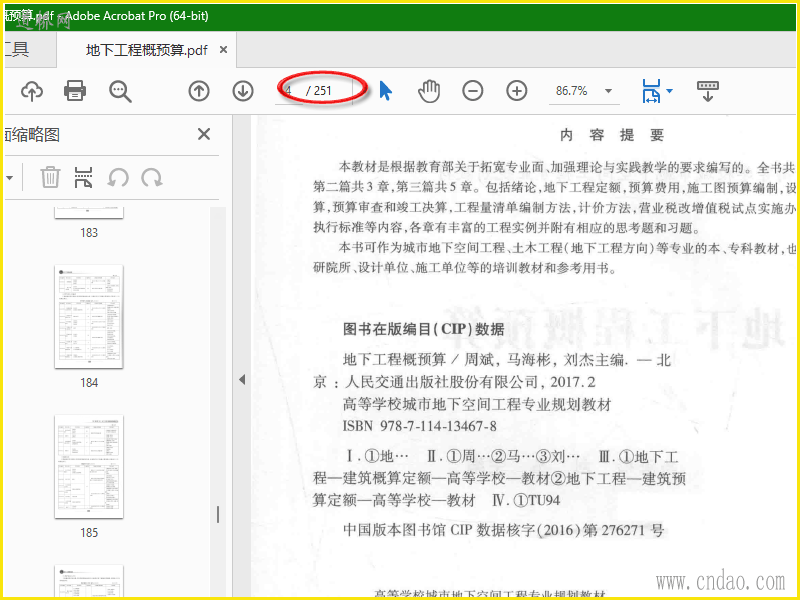800x600 pixels.
Task: Activate the hand pan tool
Action: 429,91
